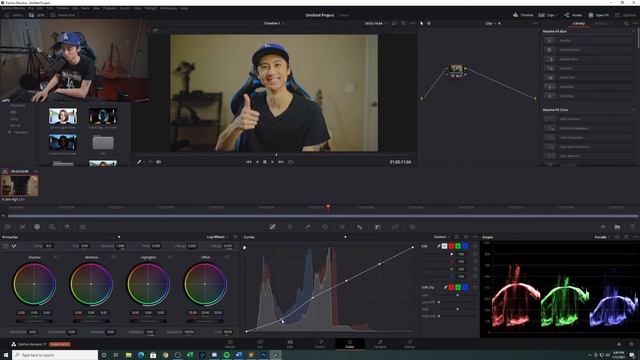This screenshot has height=360, width=640.
Task: Switch to the Settings tab in Open FX
Action: 600,24
